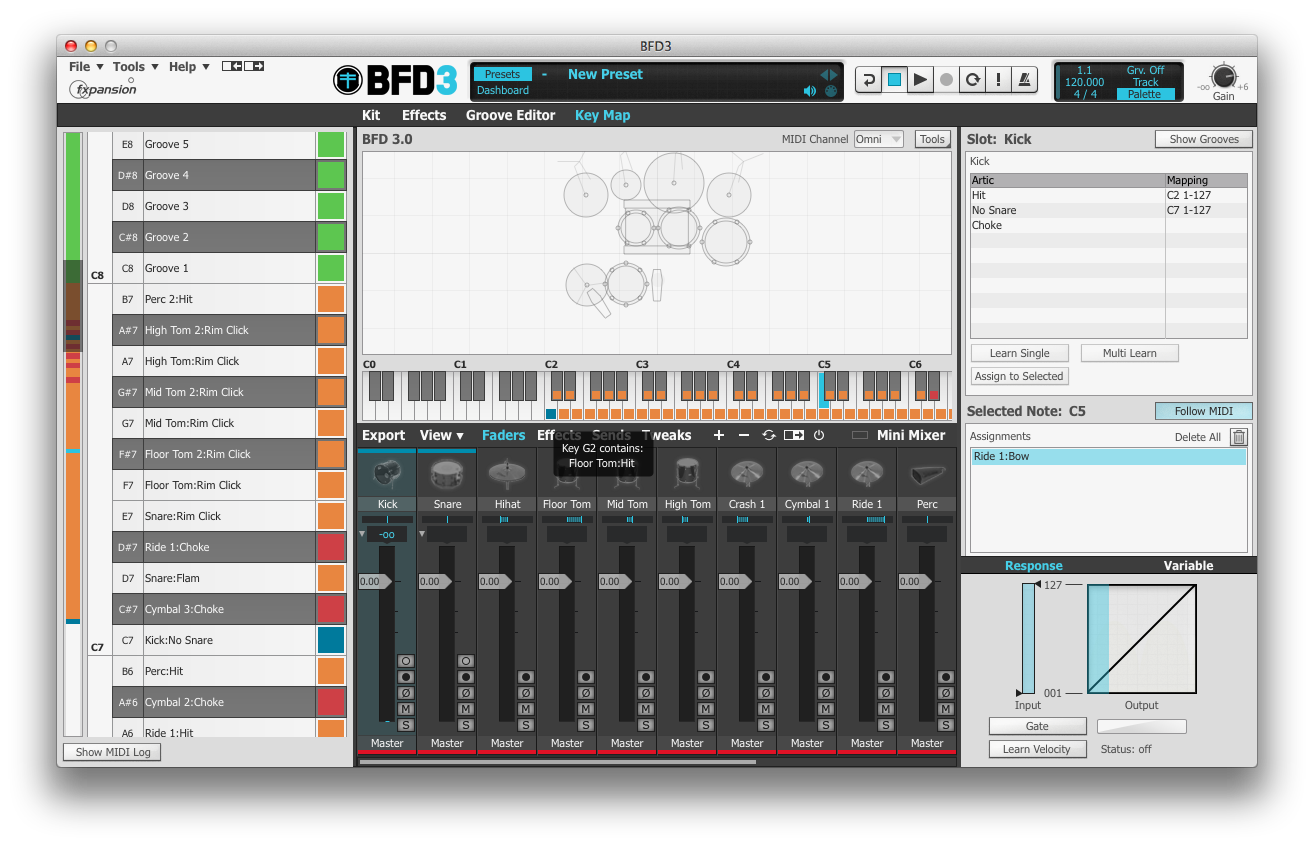Select the Perc cowbell channel icon

tap(927, 474)
